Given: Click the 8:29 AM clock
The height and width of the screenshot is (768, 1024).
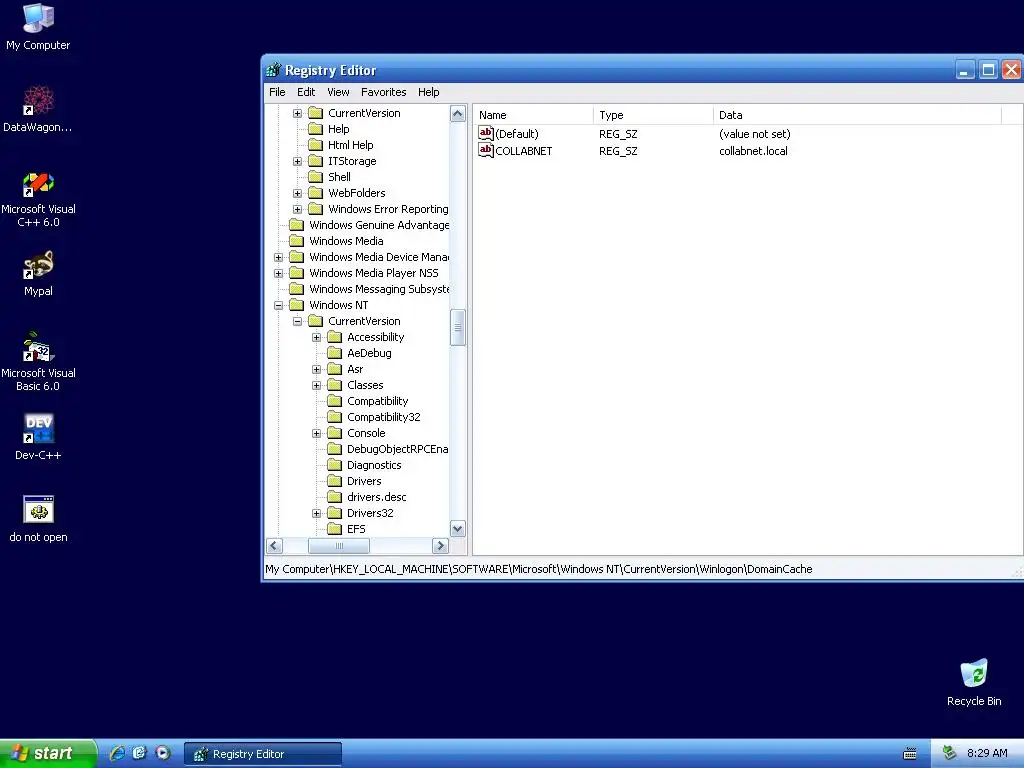Looking at the screenshot, I should 987,753.
